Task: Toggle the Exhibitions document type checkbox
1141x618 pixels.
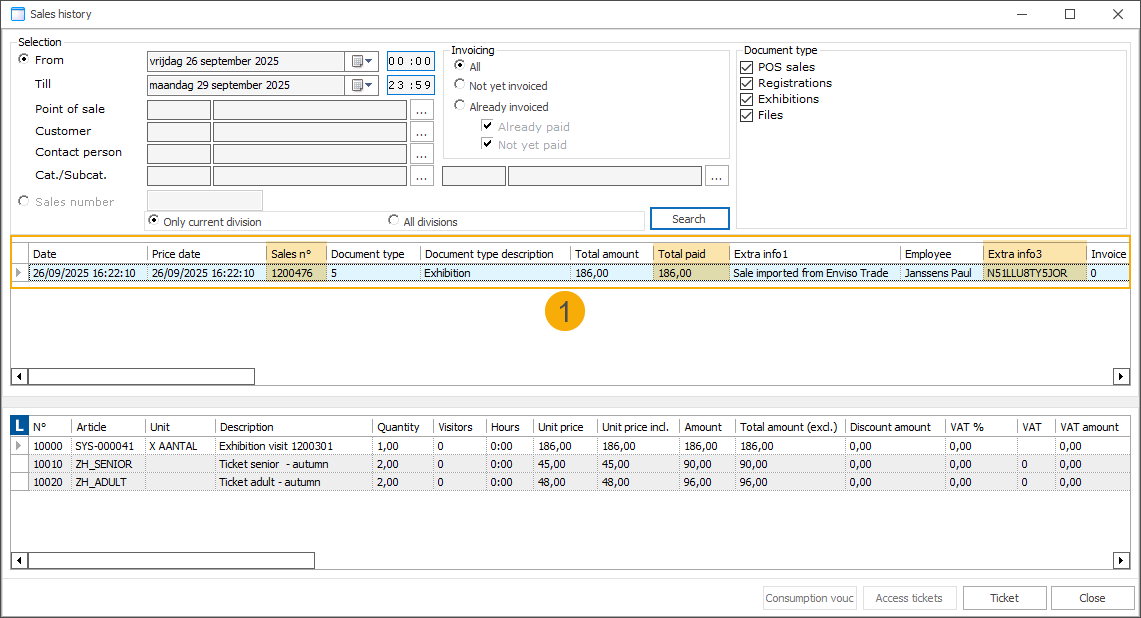Action: point(746,99)
